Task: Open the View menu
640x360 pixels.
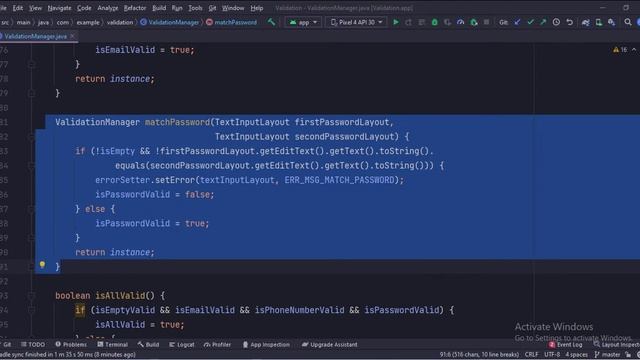Action: pyautogui.click(x=35, y=8)
